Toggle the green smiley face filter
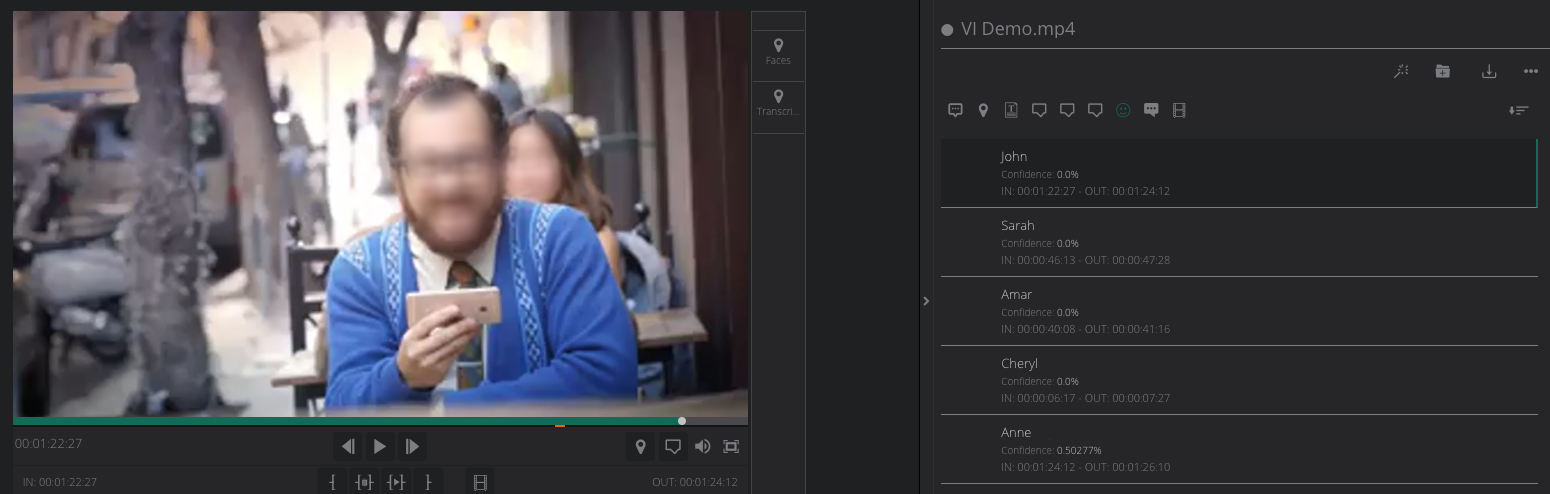1550x494 pixels. point(1123,110)
